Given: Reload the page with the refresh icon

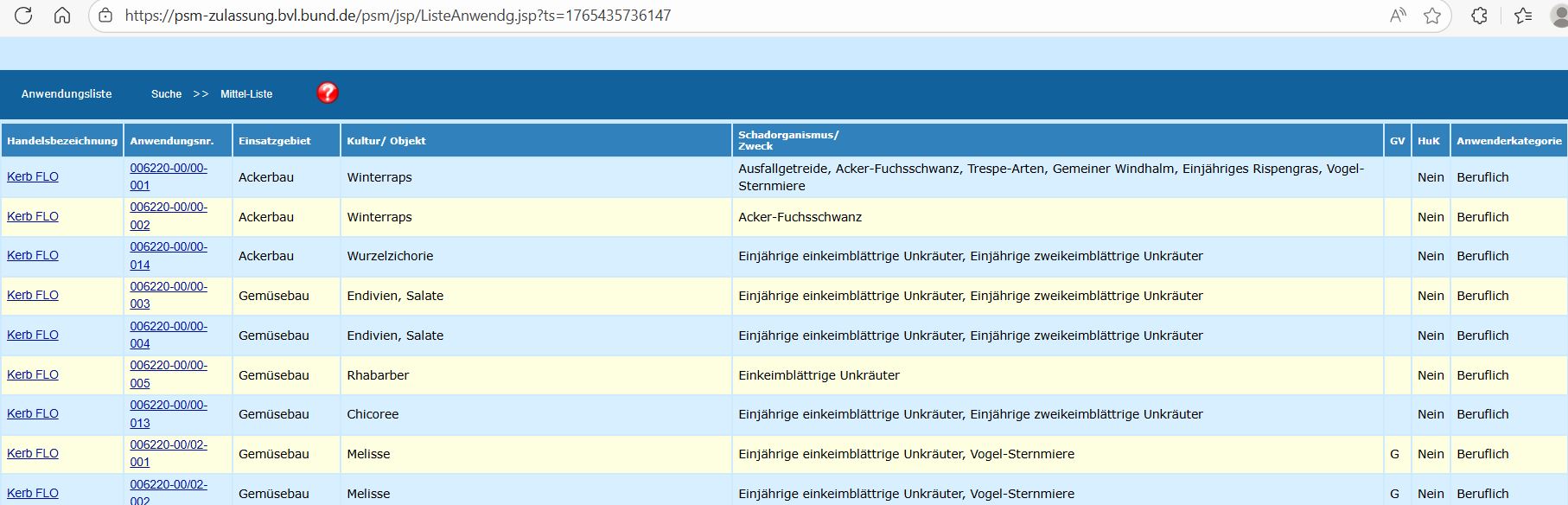Looking at the screenshot, I should (23, 16).
